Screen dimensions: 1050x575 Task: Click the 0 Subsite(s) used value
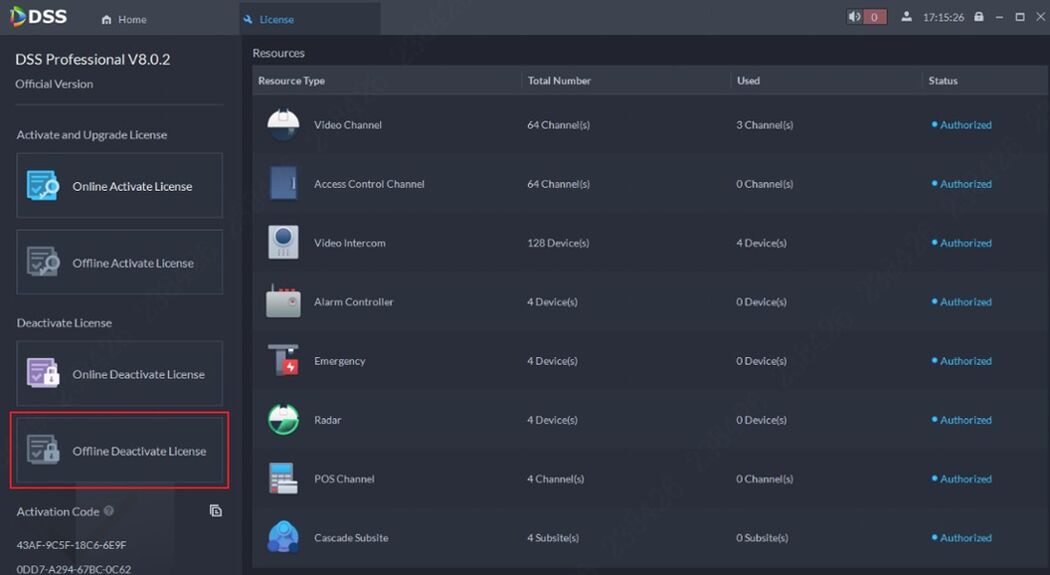[x=762, y=538]
